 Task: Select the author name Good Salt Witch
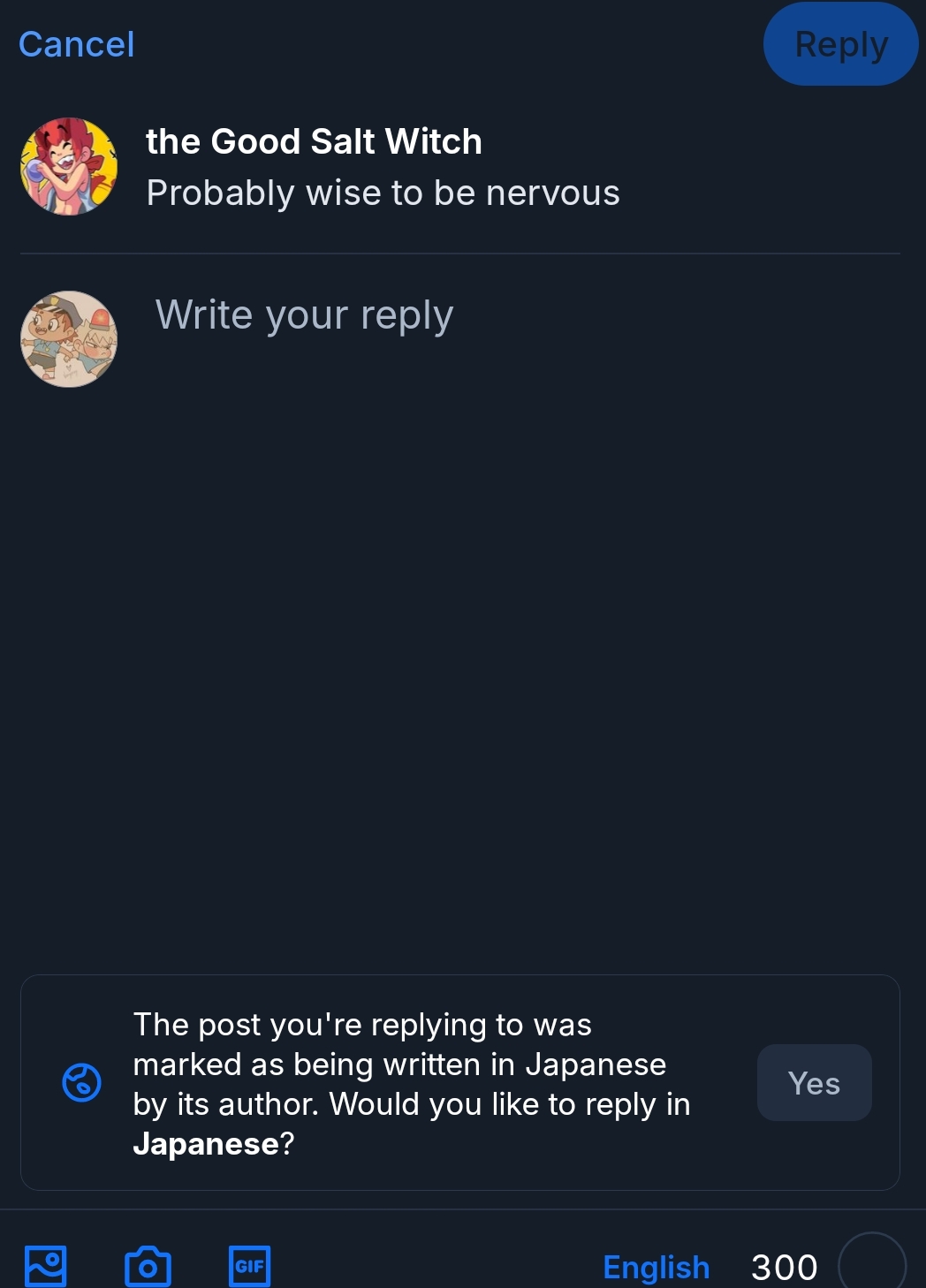click(x=314, y=141)
